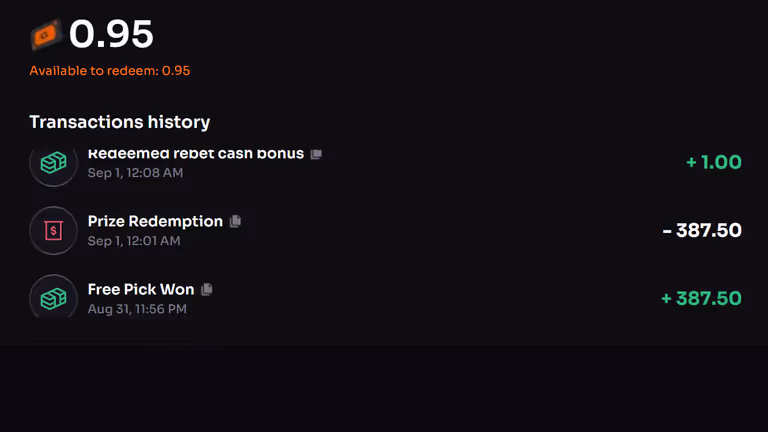Click the orange coin balance icon

point(45,36)
